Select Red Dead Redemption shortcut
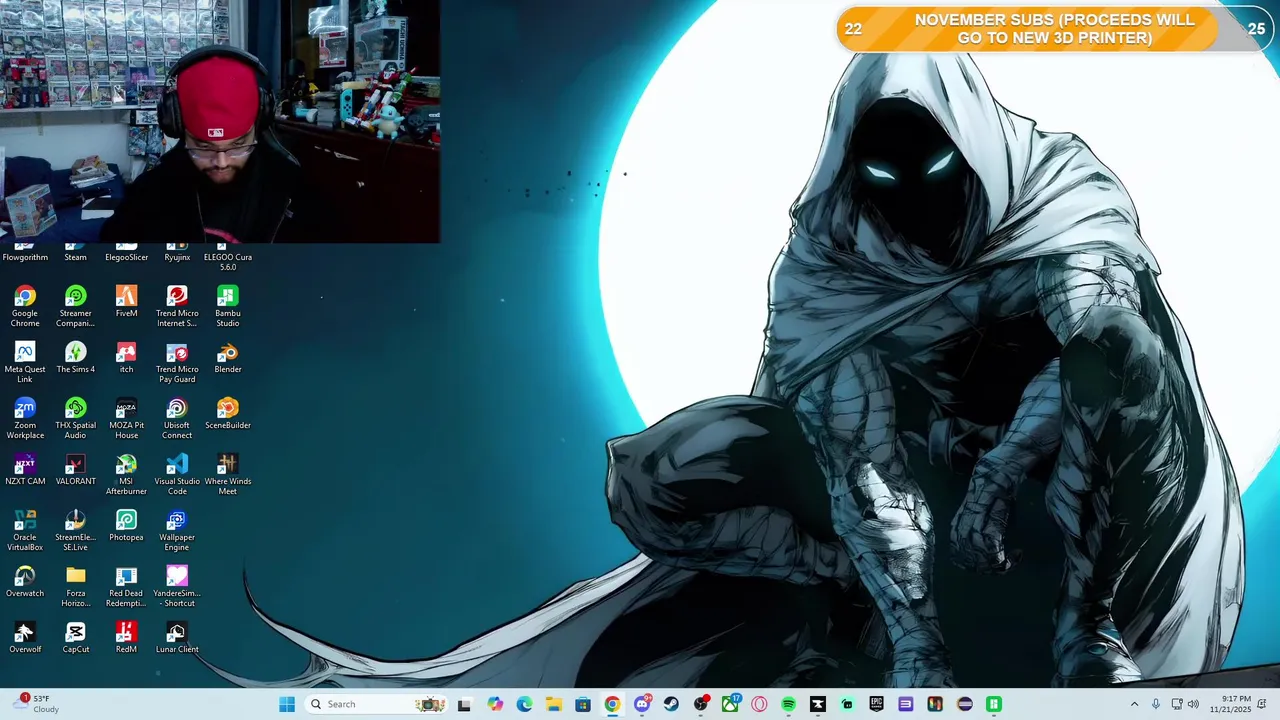Image resolution: width=1280 pixels, height=720 pixels. coord(126,586)
